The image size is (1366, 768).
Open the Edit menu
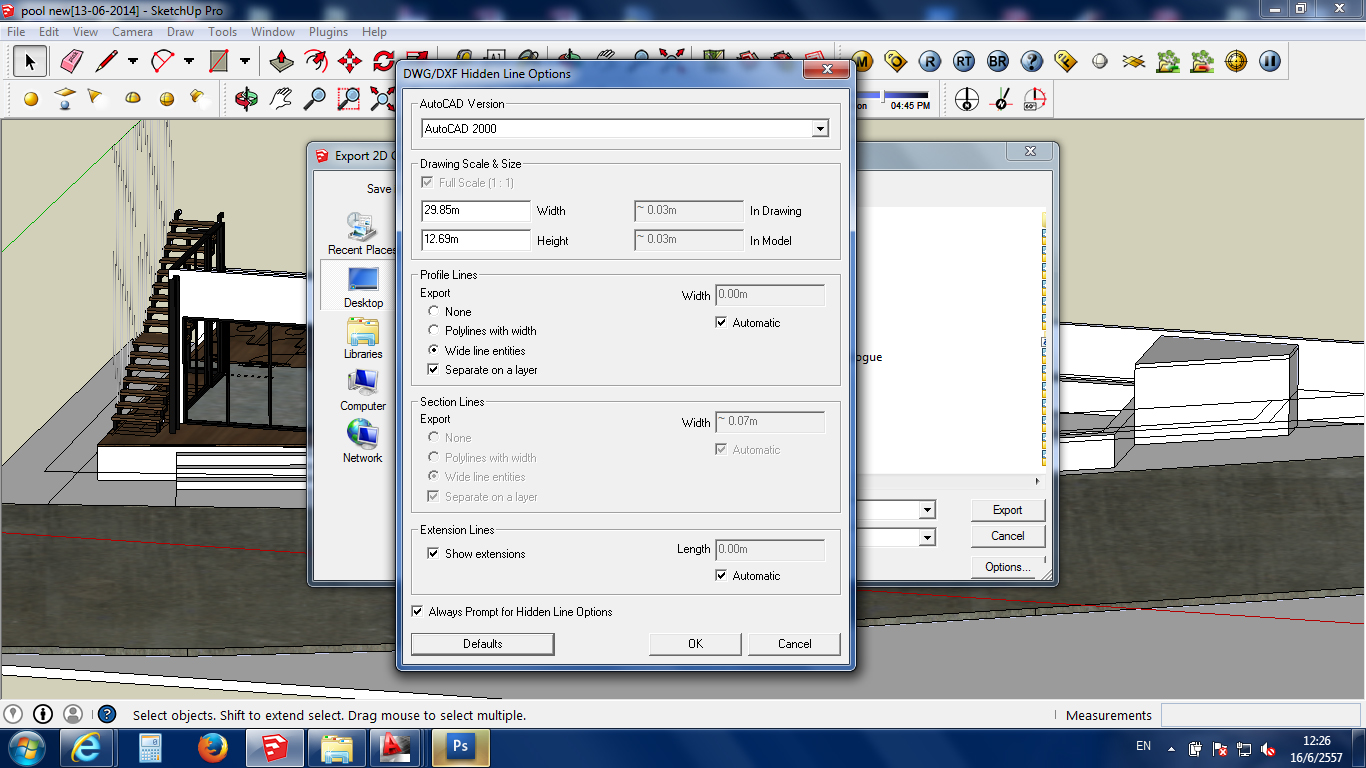(x=49, y=32)
